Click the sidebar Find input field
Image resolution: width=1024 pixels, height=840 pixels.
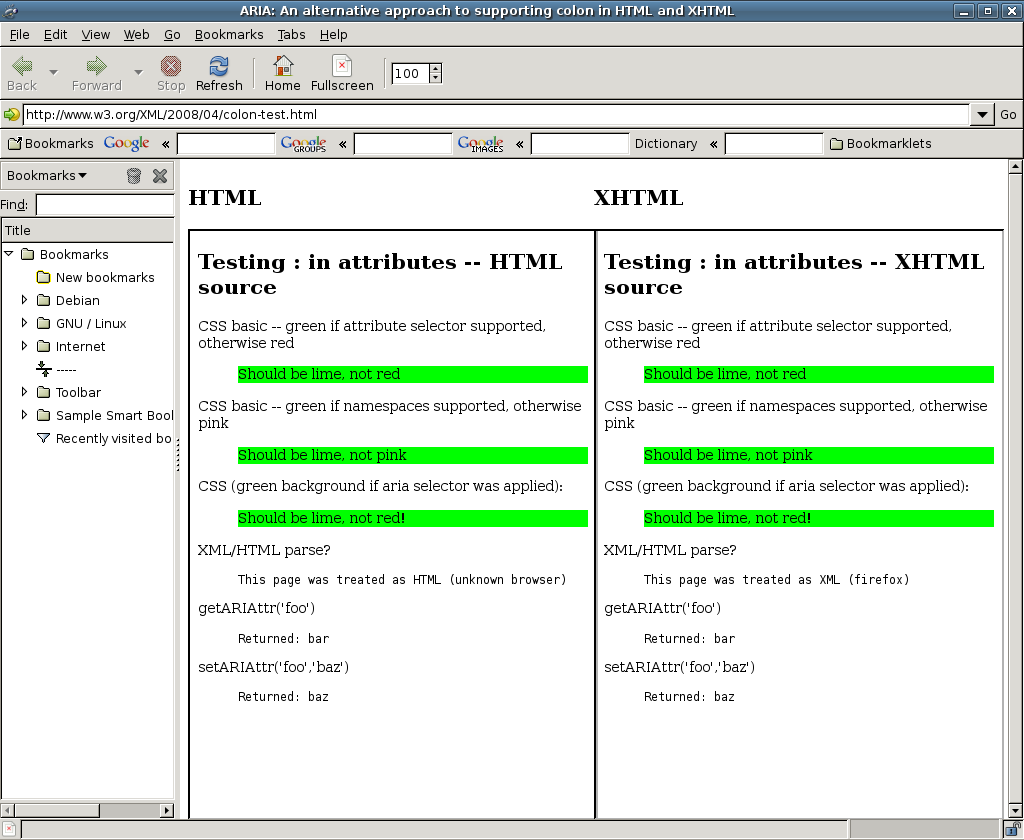(104, 205)
